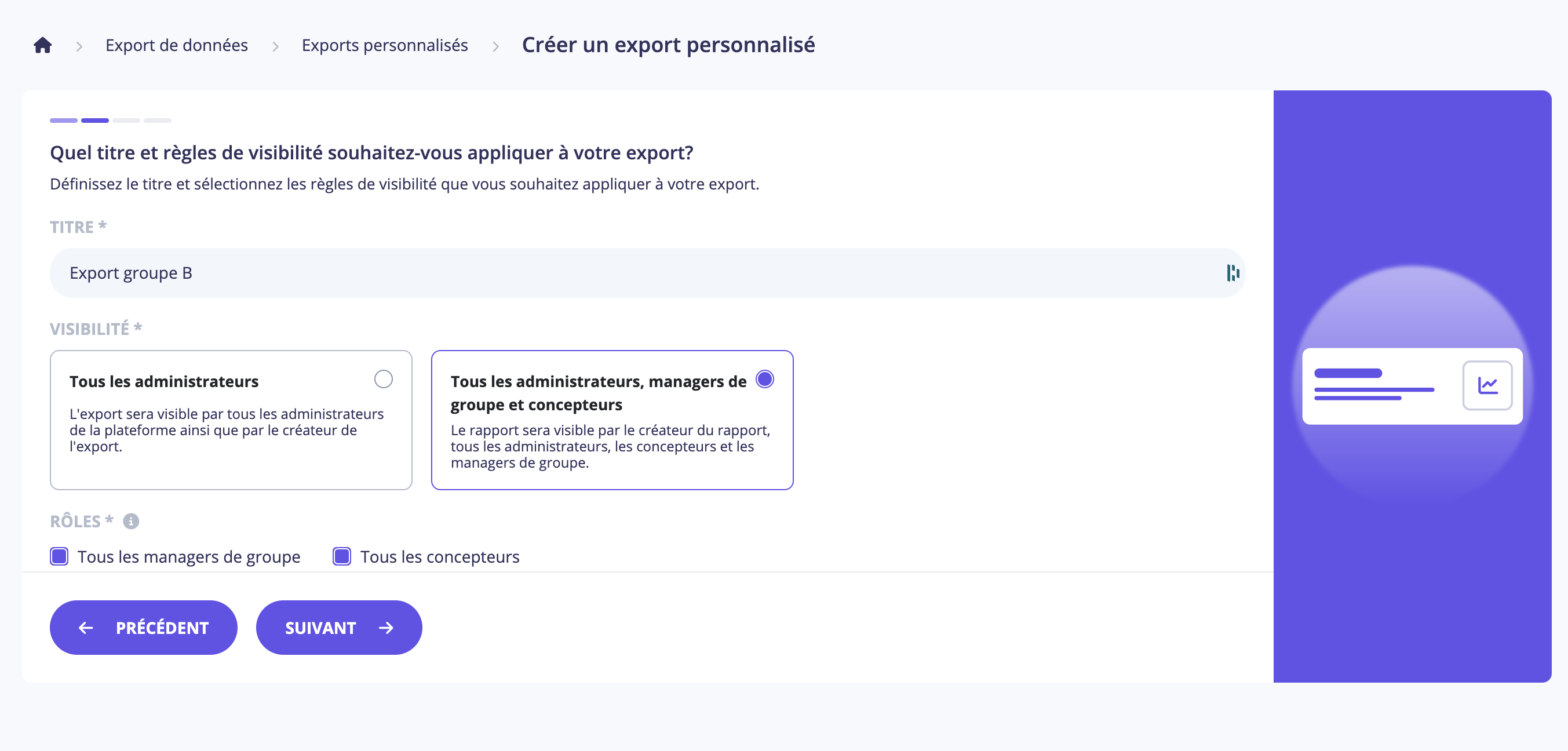The height and width of the screenshot is (751, 1568).
Task: Click the left arrow on Précédent button
Action: [x=86, y=628]
